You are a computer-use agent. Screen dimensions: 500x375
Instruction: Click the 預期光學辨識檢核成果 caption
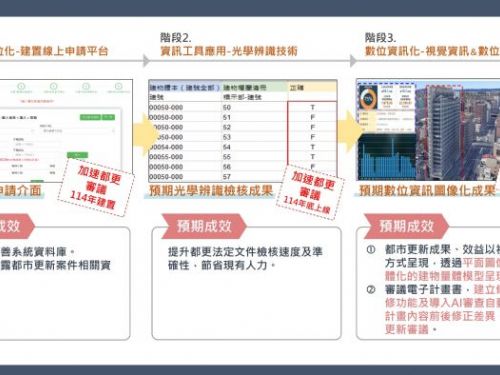[x=211, y=191]
